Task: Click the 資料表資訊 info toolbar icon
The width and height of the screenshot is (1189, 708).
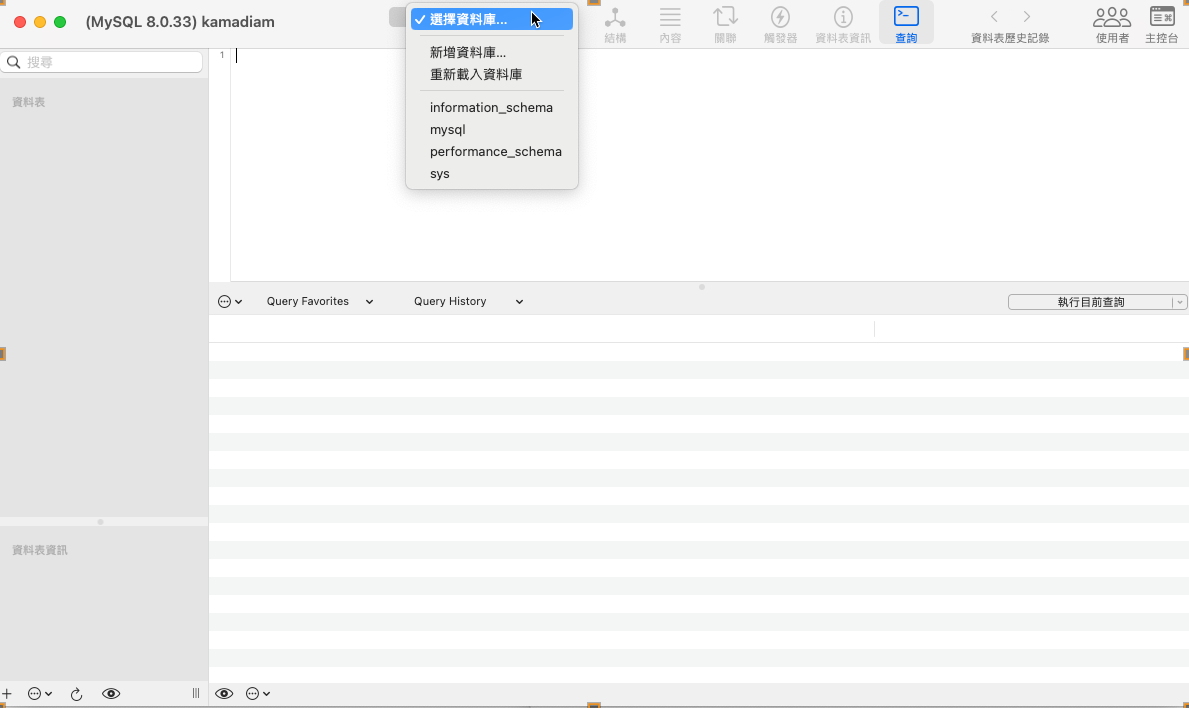Action: (x=843, y=24)
